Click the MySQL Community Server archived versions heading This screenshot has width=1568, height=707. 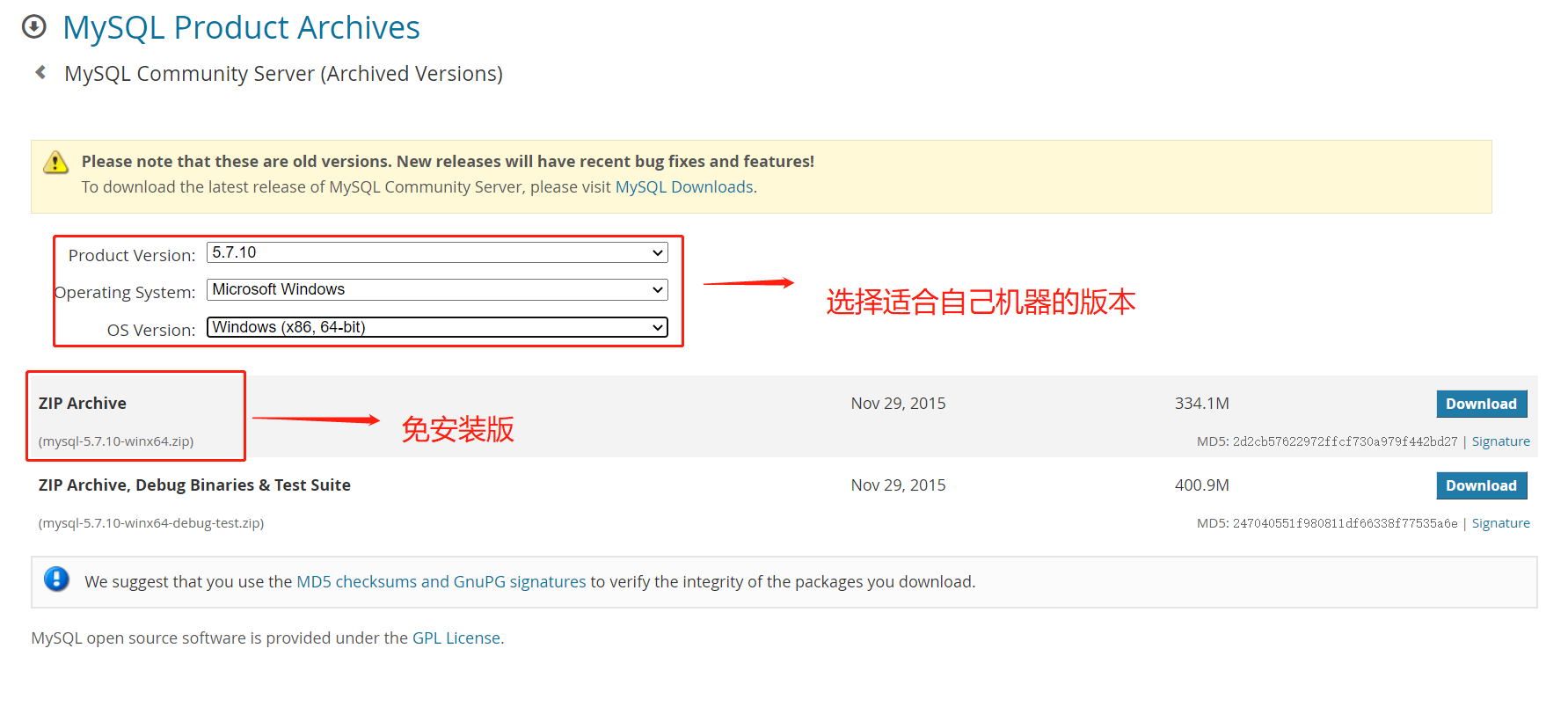tap(283, 74)
